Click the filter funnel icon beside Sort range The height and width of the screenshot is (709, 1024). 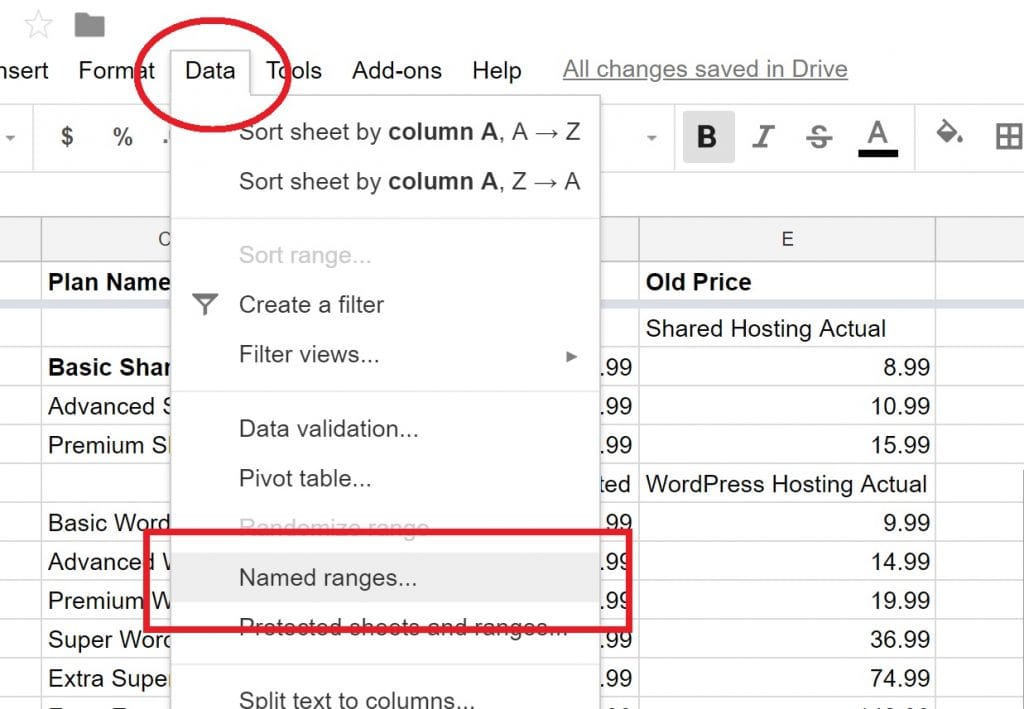coord(206,305)
